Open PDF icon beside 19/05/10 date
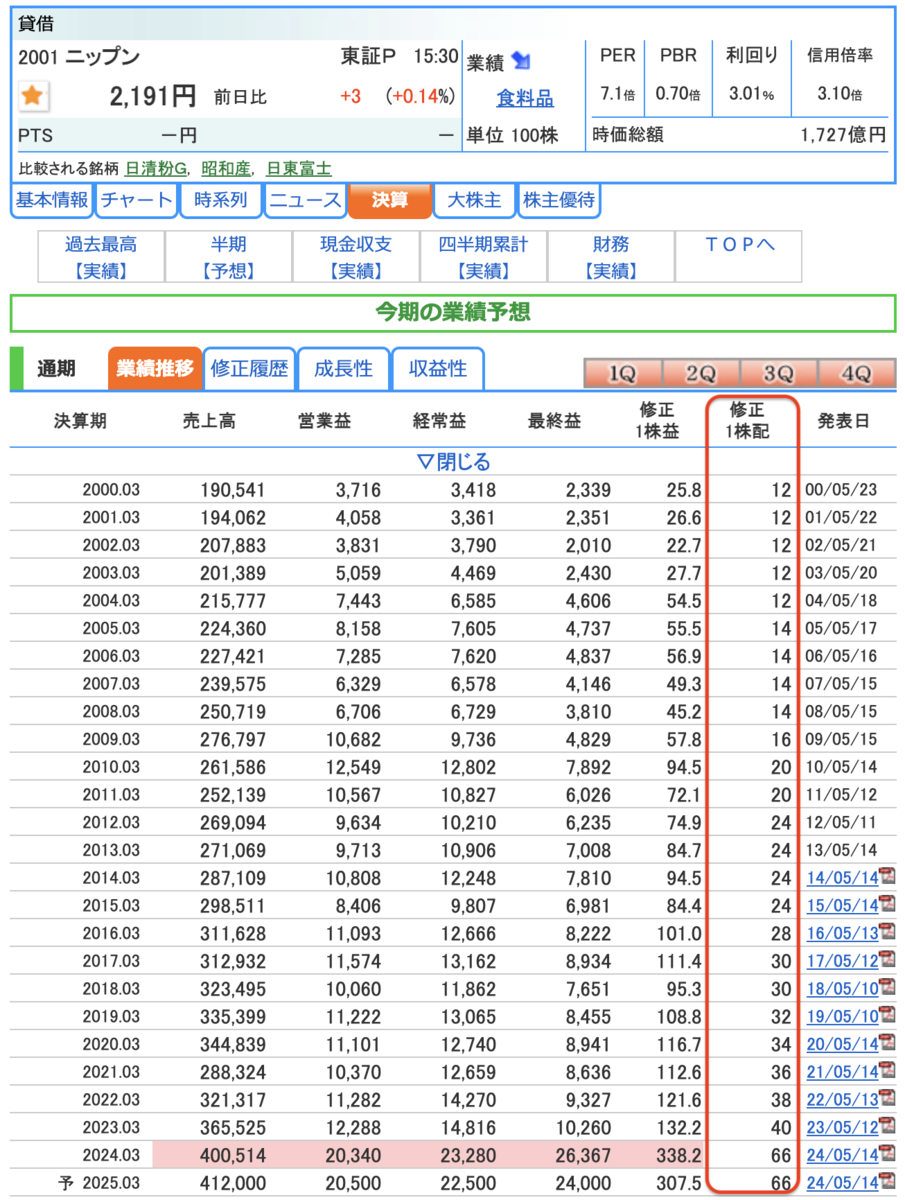This screenshot has height=1200, width=905. (886, 1017)
